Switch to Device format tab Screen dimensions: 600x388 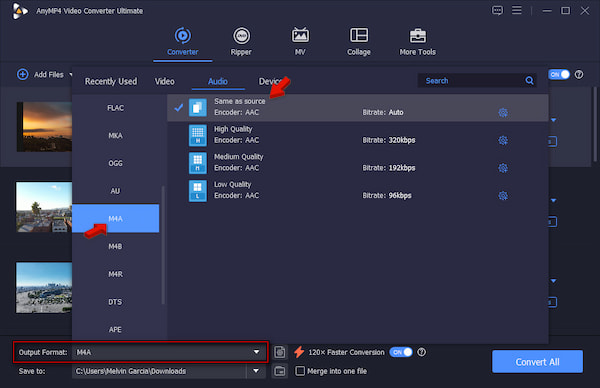point(271,81)
